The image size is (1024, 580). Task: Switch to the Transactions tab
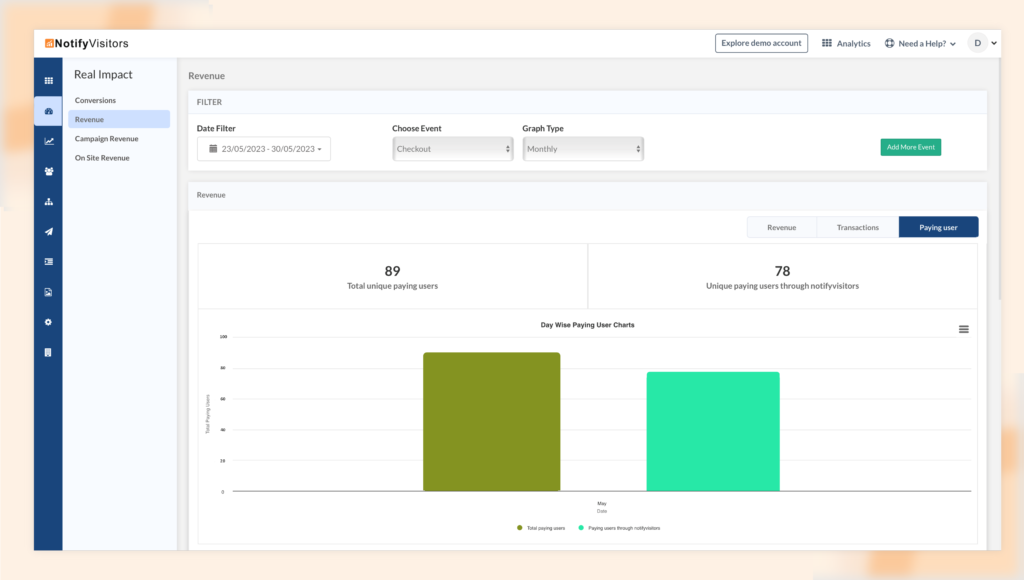[857, 228]
